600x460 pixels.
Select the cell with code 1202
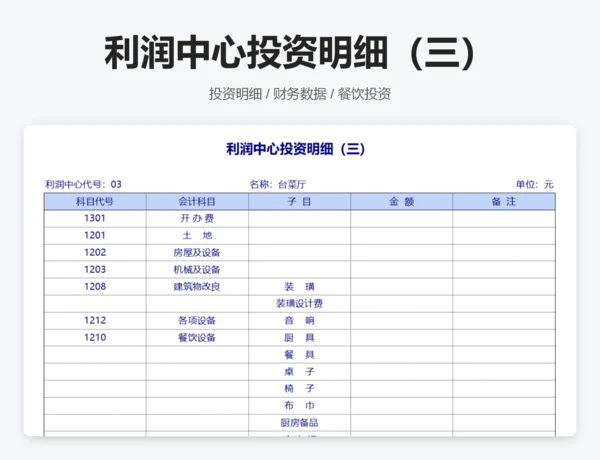coord(95,253)
